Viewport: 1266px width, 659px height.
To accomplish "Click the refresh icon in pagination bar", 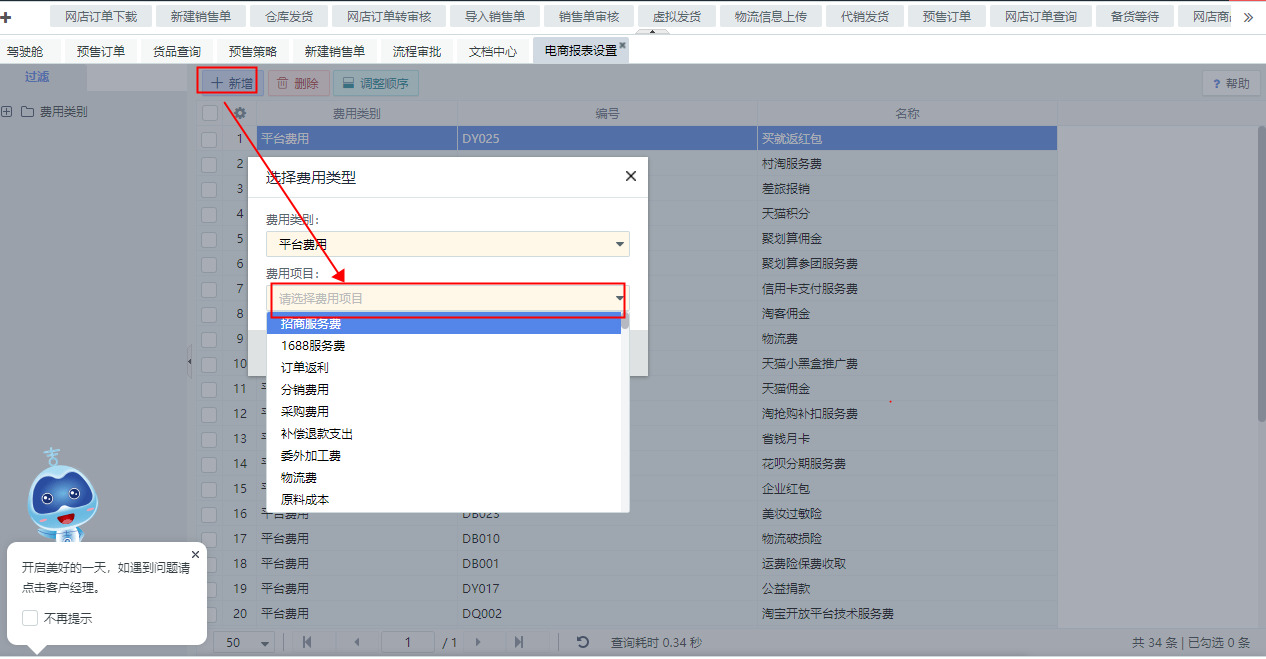I will [x=583, y=642].
